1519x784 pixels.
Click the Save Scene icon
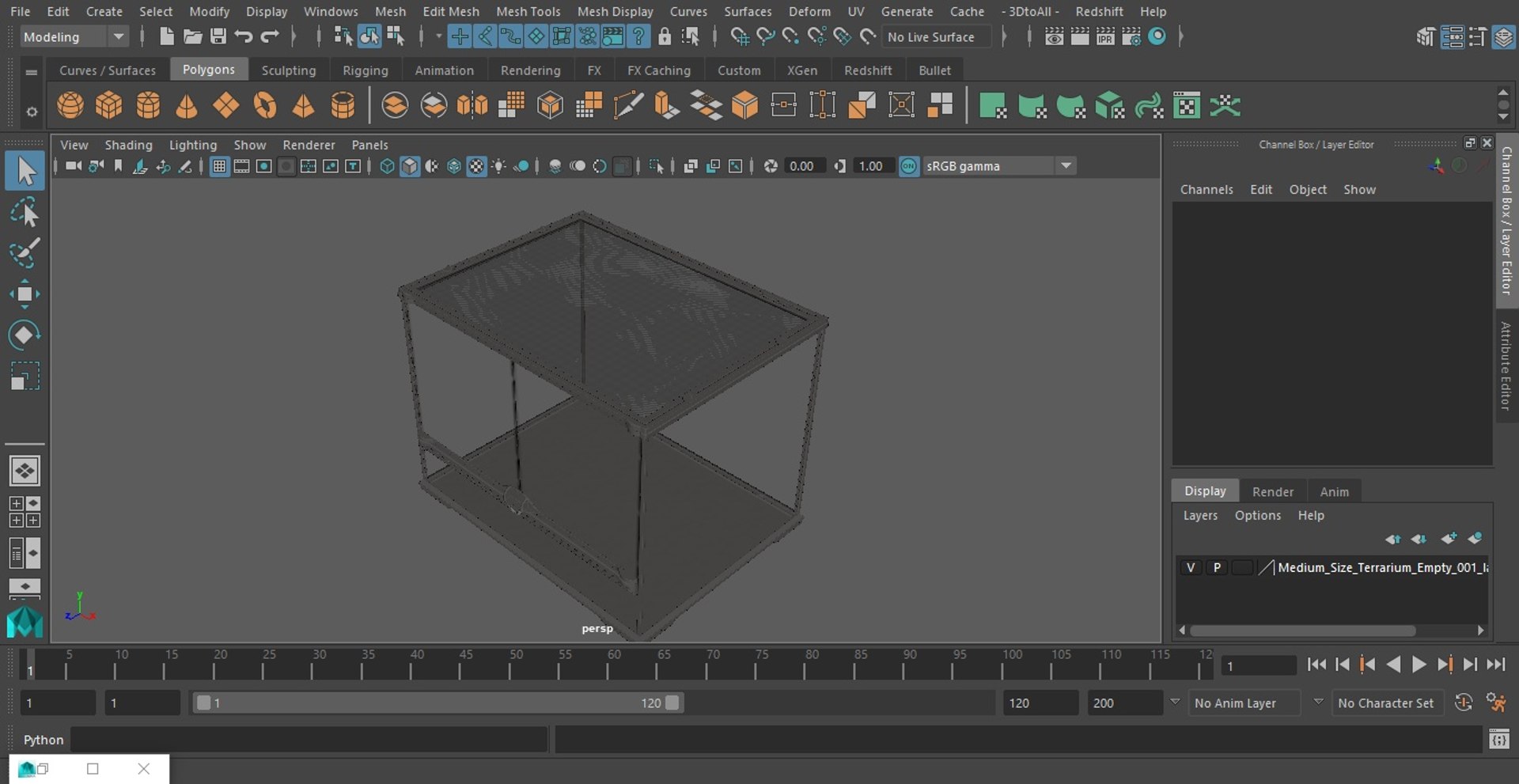point(218,36)
